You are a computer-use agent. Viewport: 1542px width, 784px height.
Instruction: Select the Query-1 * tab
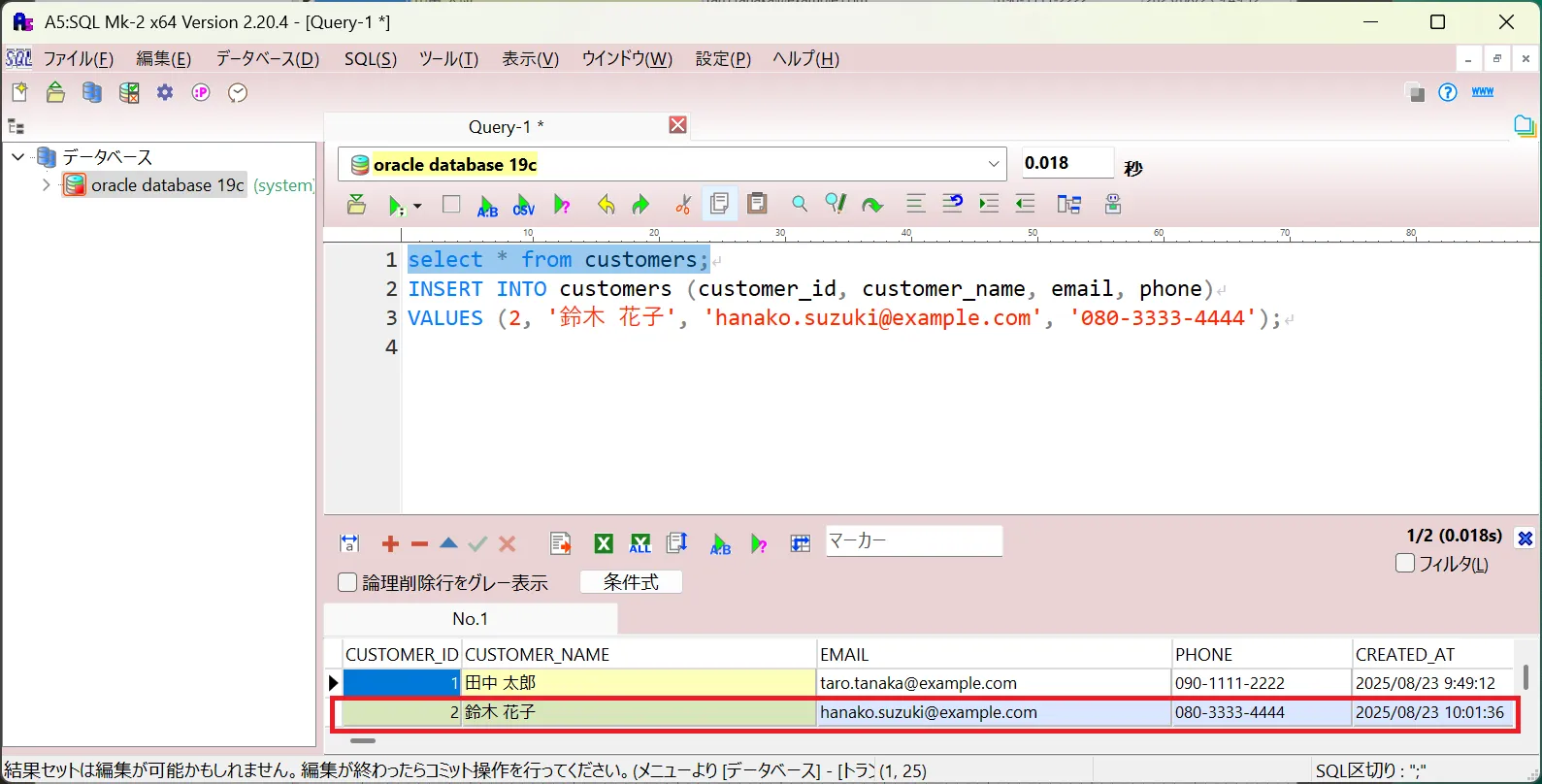506,126
